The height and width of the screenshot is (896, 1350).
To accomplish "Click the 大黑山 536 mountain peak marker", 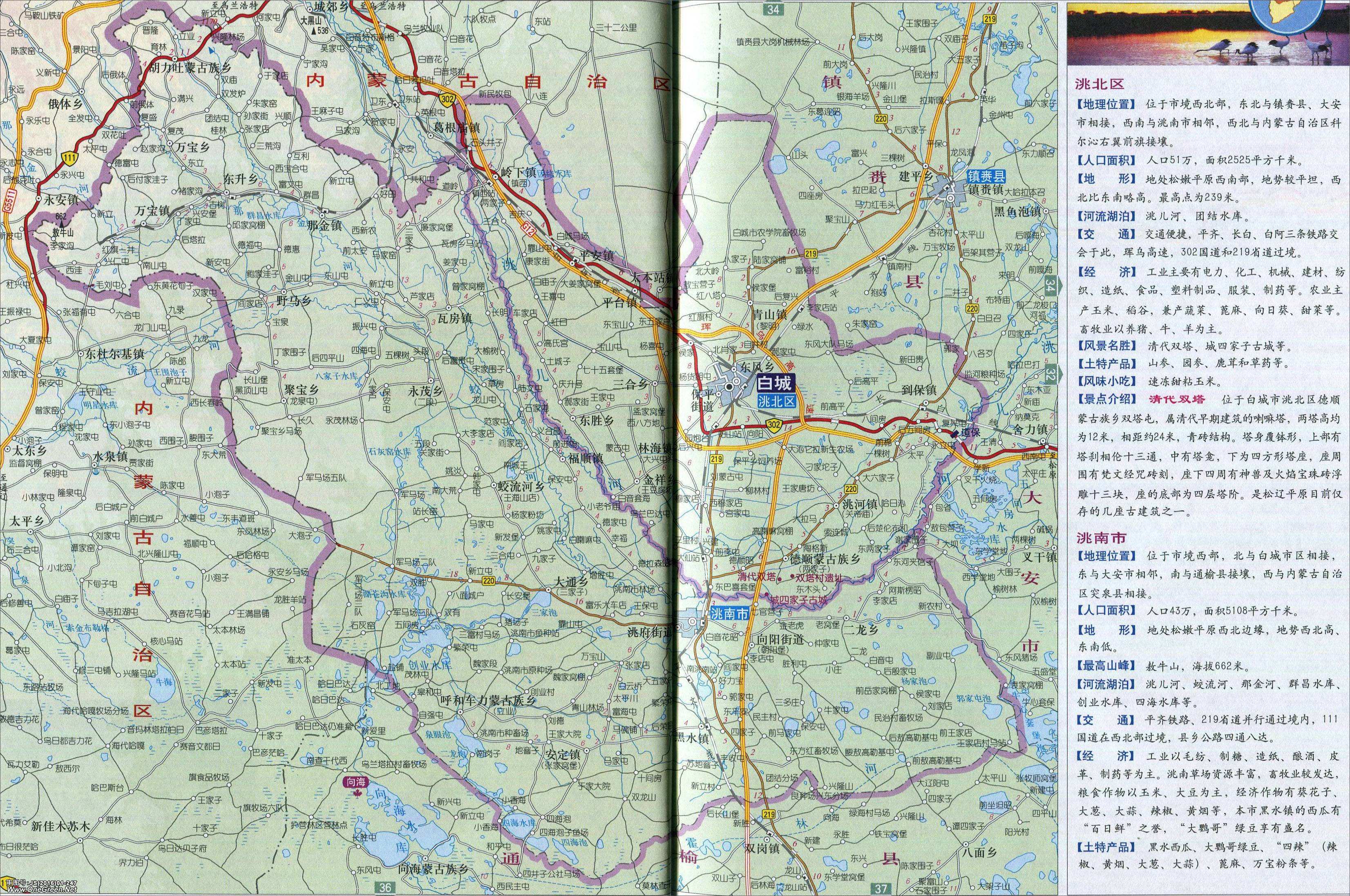I will point(315,33).
